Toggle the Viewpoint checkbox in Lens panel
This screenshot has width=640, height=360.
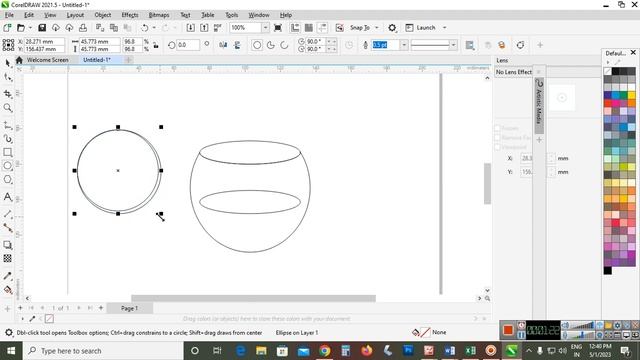click(498, 147)
